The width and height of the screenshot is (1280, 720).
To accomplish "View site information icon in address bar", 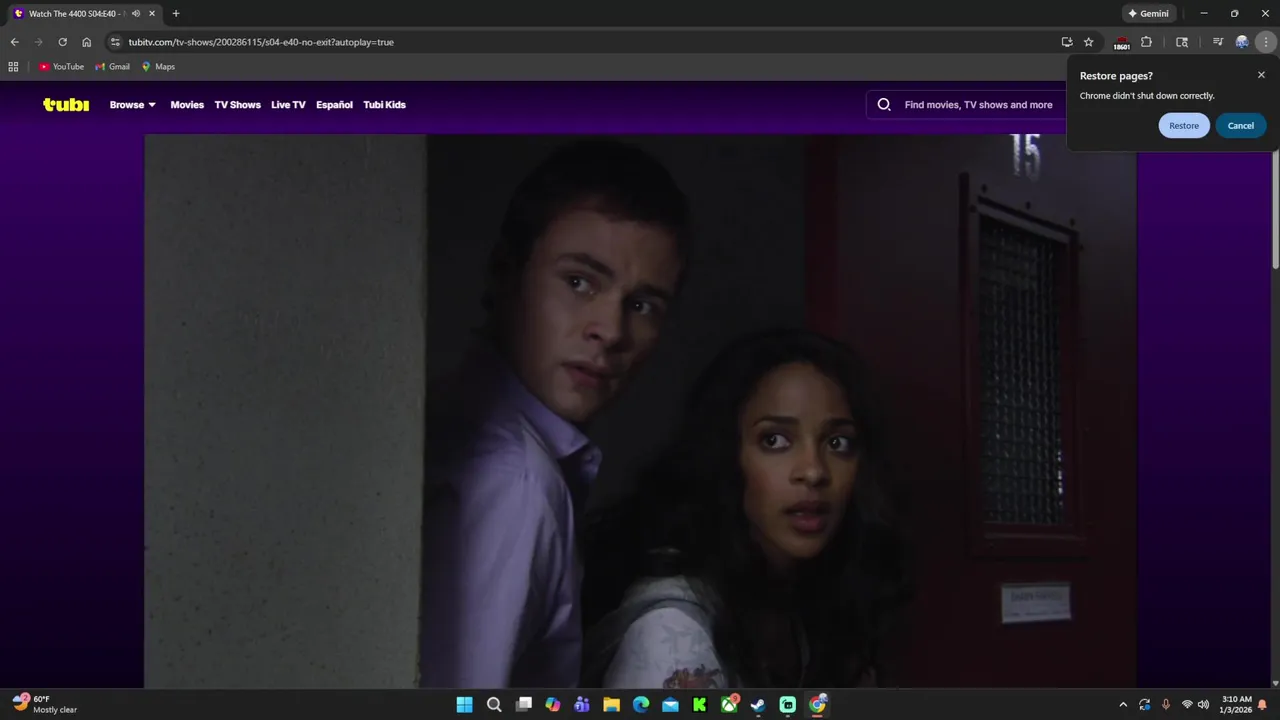I will (x=115, y=42).
